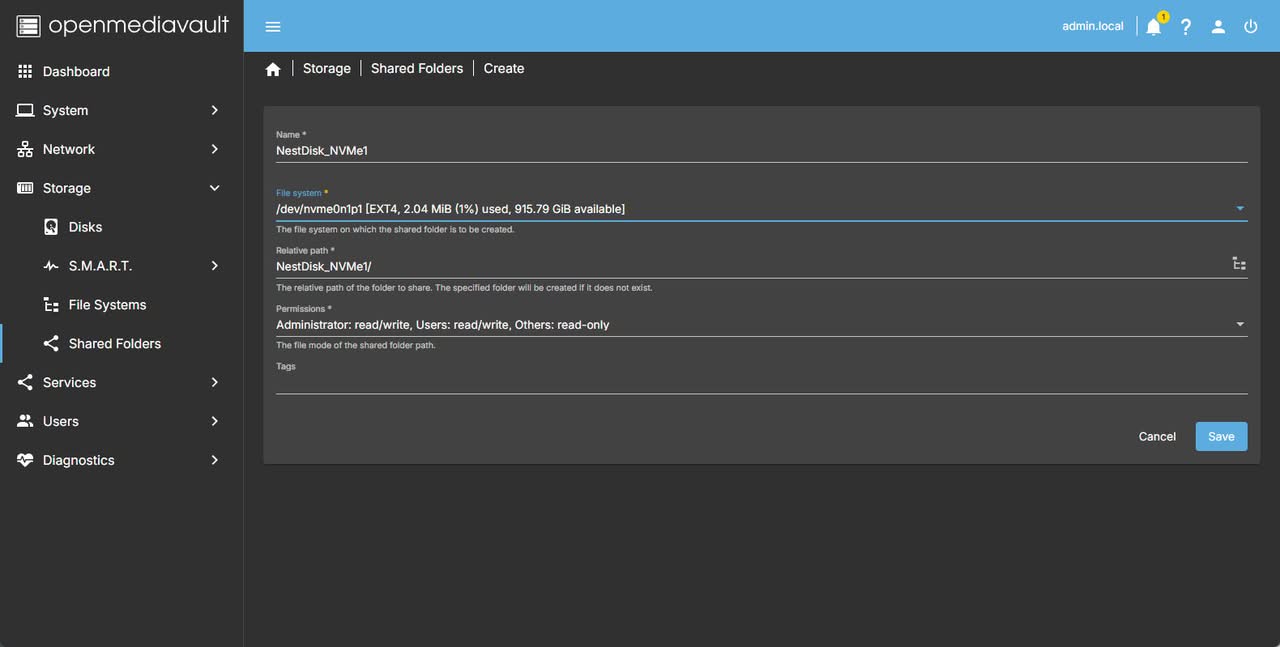1280x647 pixels.
Task: Open the Diagnostics menu entry
Action: (x=121, y=461)
